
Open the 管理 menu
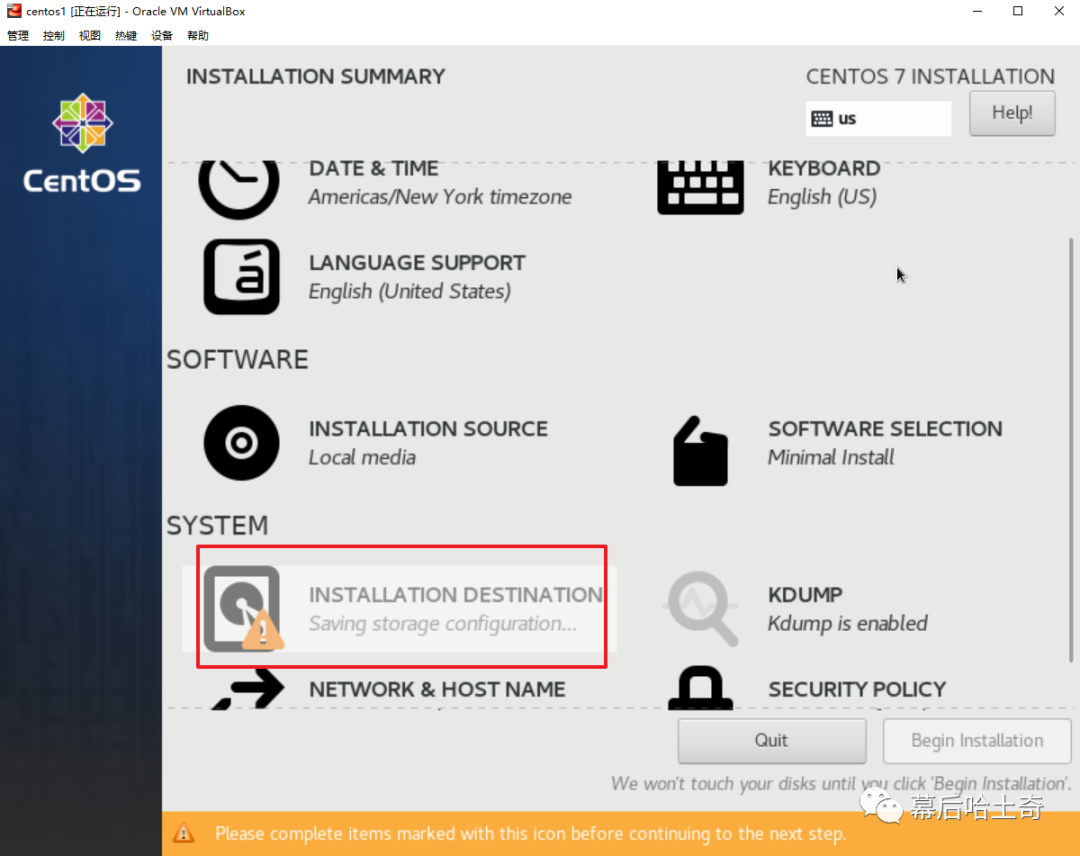(x=18, y=36)
